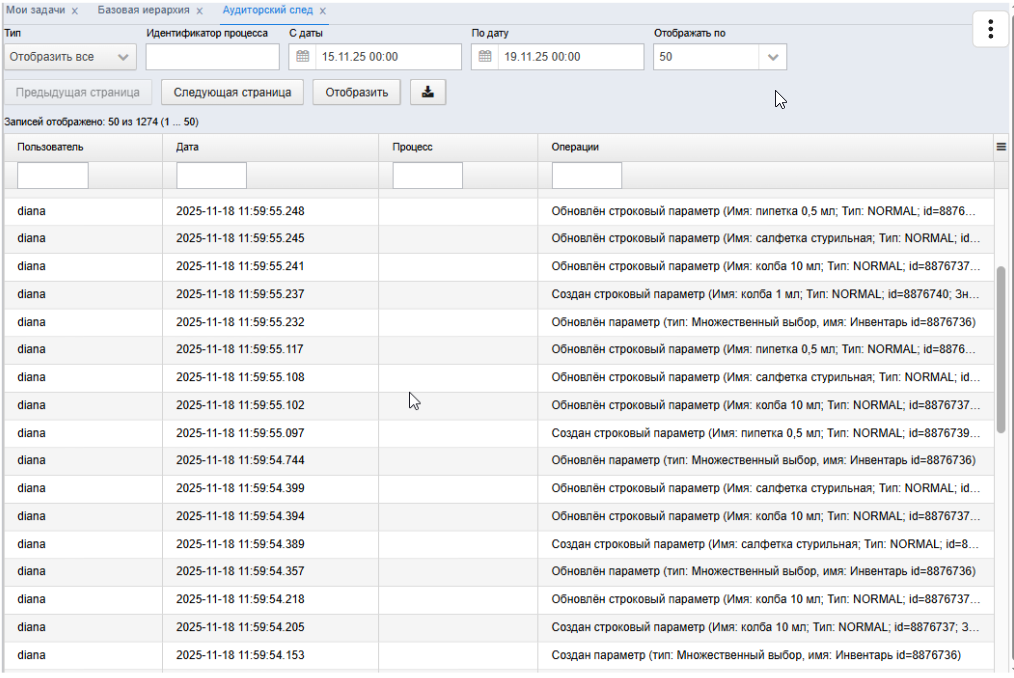Image resolution: width=1014 pixels, height=678 pixels.
Task: Switch to the Базовая иерархия tab
Action: 144,10
